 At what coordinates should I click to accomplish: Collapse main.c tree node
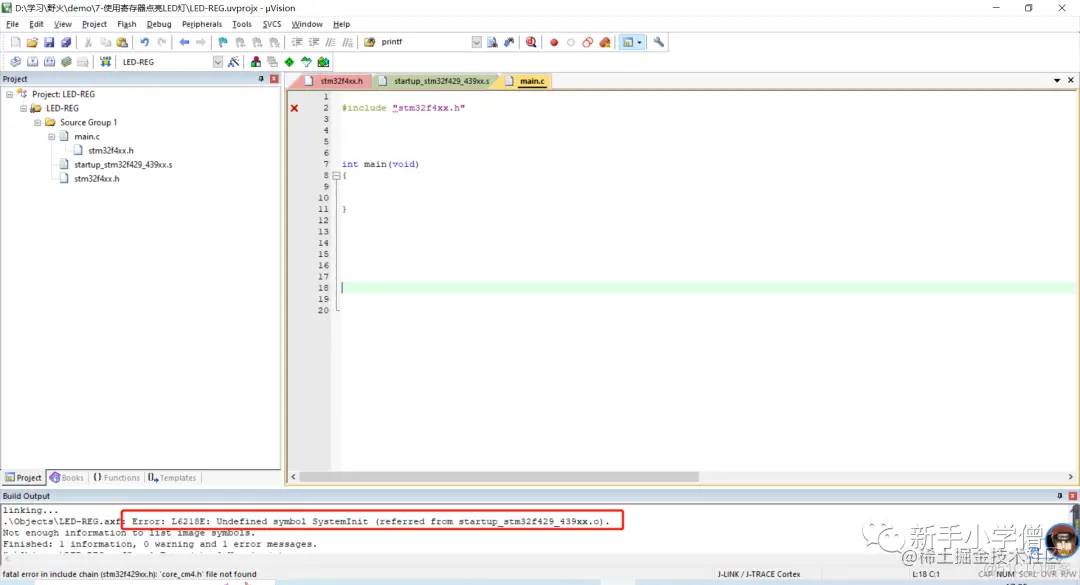pos(52,136)
